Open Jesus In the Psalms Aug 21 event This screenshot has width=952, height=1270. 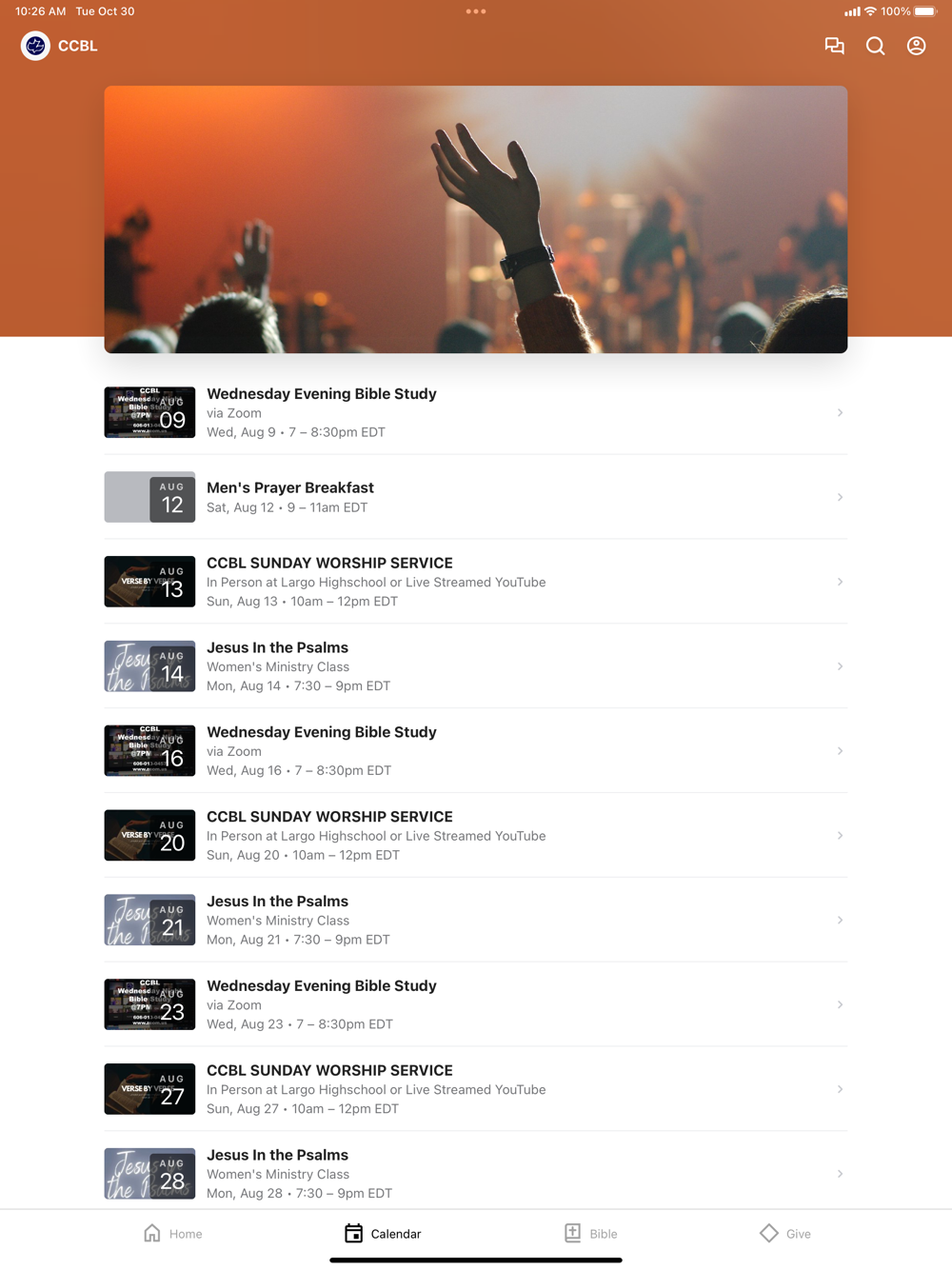point(476,920)
